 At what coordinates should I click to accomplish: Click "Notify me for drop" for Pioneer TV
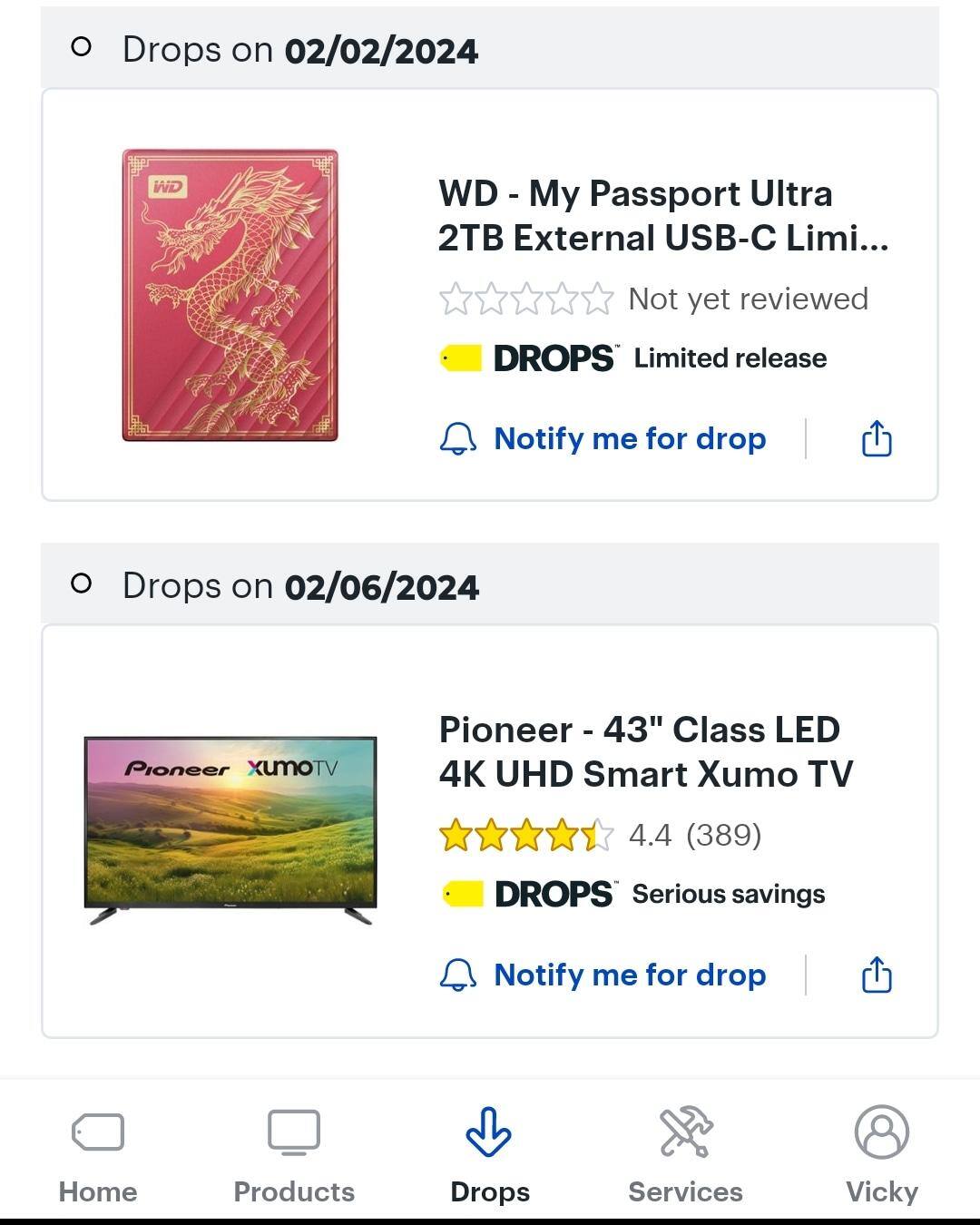630,975
